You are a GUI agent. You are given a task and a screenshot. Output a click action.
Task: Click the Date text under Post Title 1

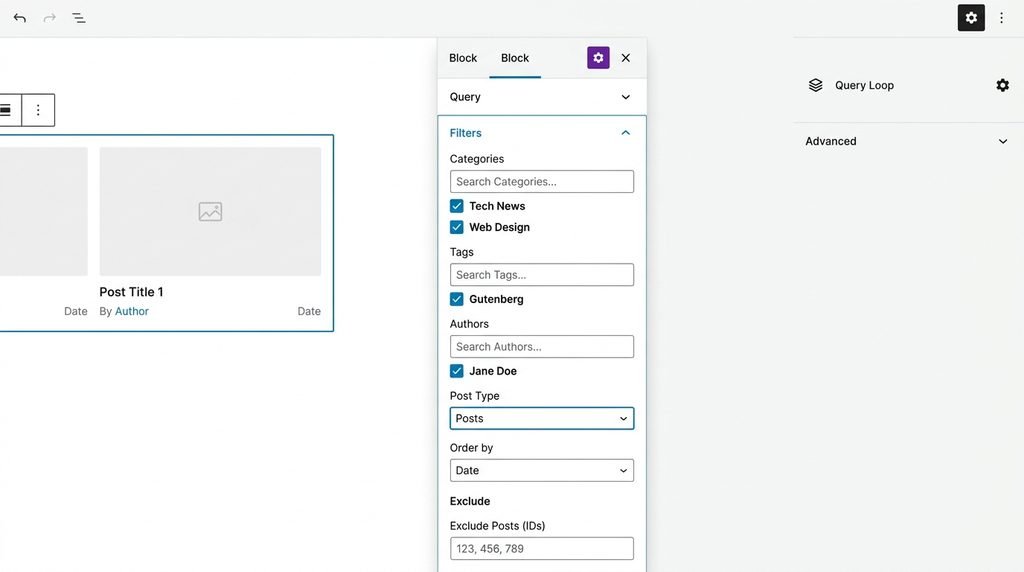click(309, 311)
